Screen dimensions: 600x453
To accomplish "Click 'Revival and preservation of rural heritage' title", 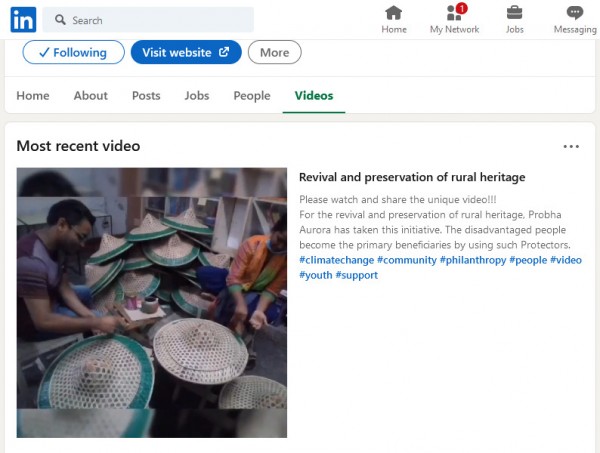I will point(412,177).
